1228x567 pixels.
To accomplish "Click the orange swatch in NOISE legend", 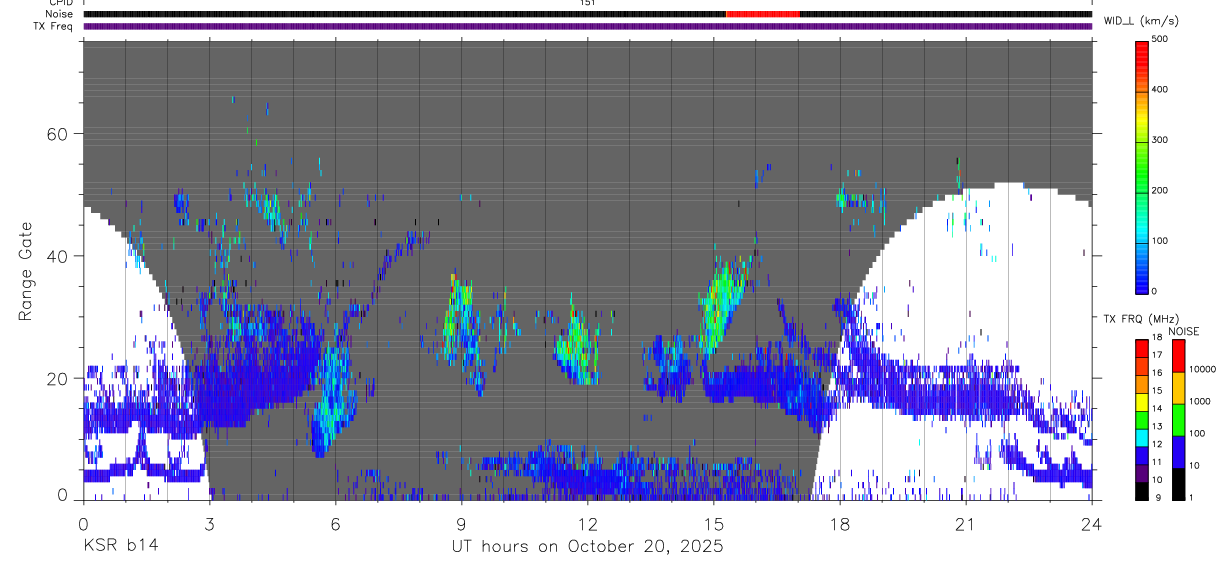I will [x=1178, y=388].
